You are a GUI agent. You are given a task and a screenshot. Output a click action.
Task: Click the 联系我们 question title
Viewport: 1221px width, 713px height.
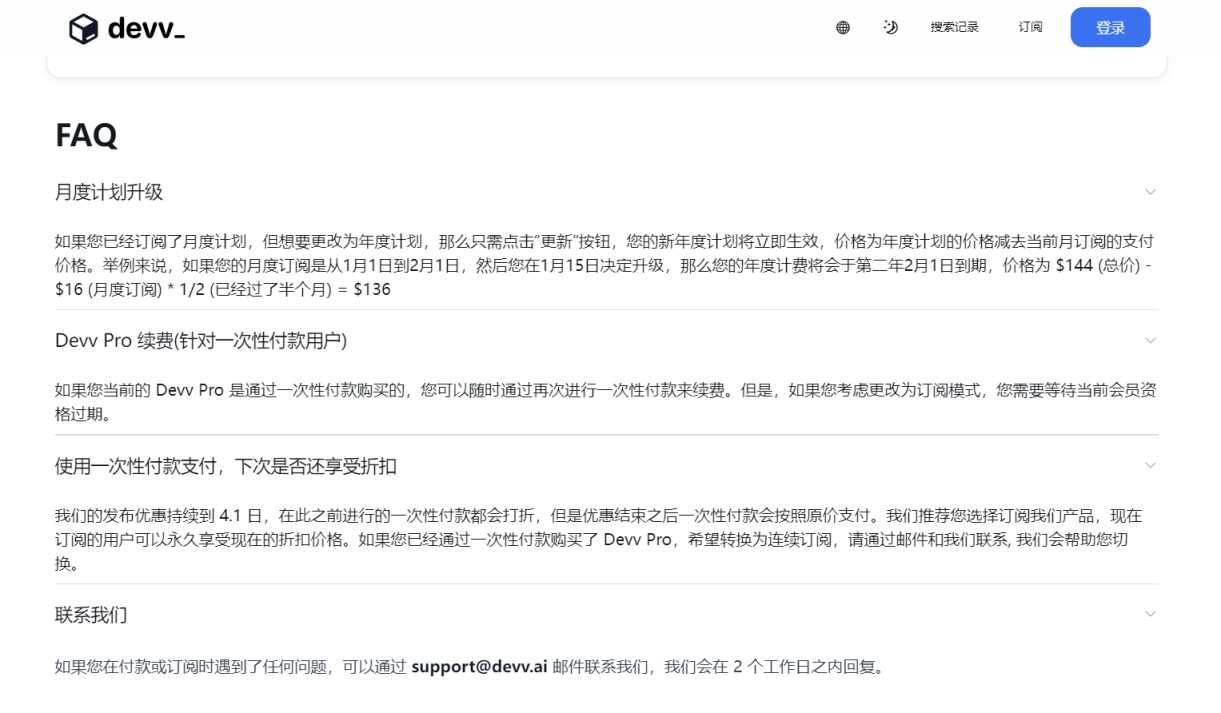point(91,614)
